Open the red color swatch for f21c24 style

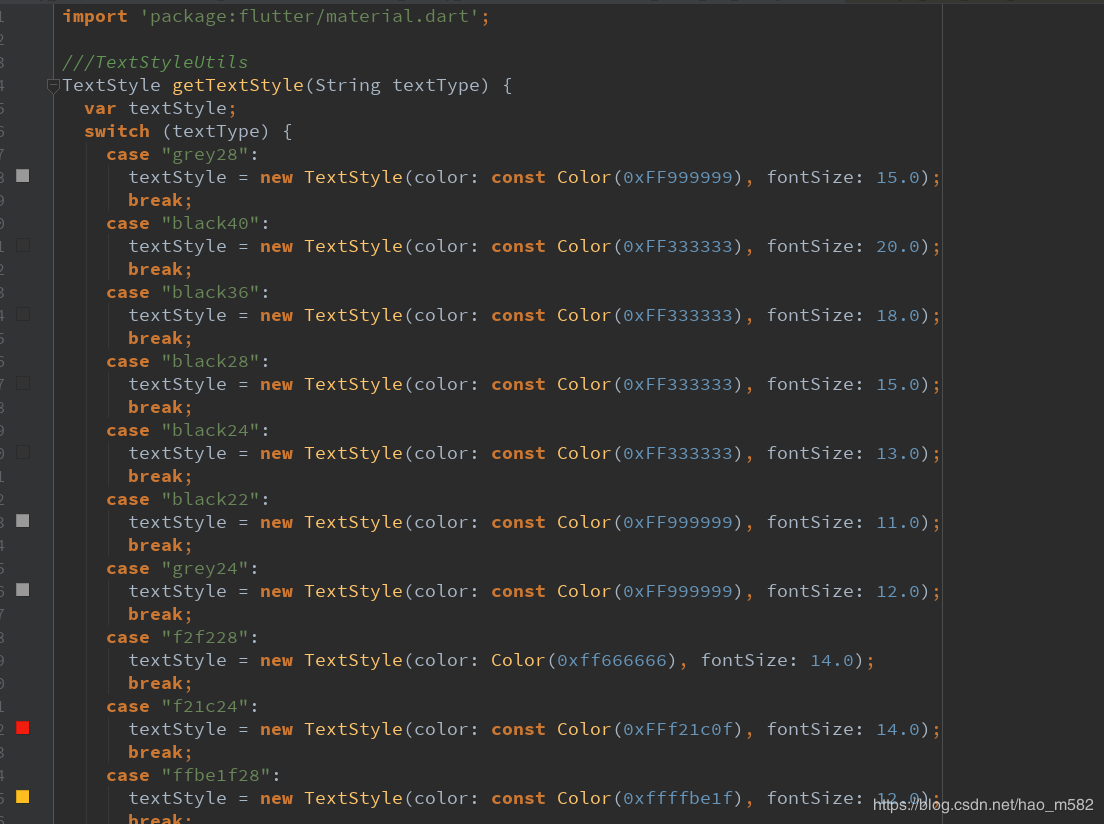pos(23,728)
